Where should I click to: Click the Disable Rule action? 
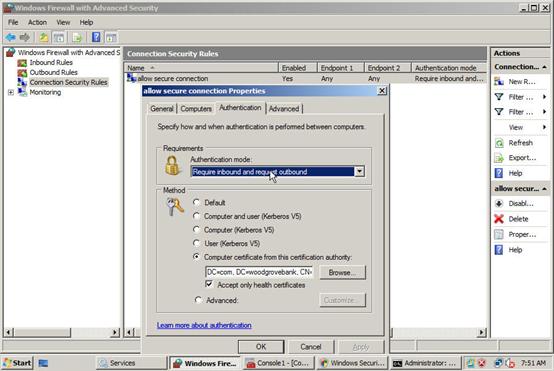coord(521,204)
